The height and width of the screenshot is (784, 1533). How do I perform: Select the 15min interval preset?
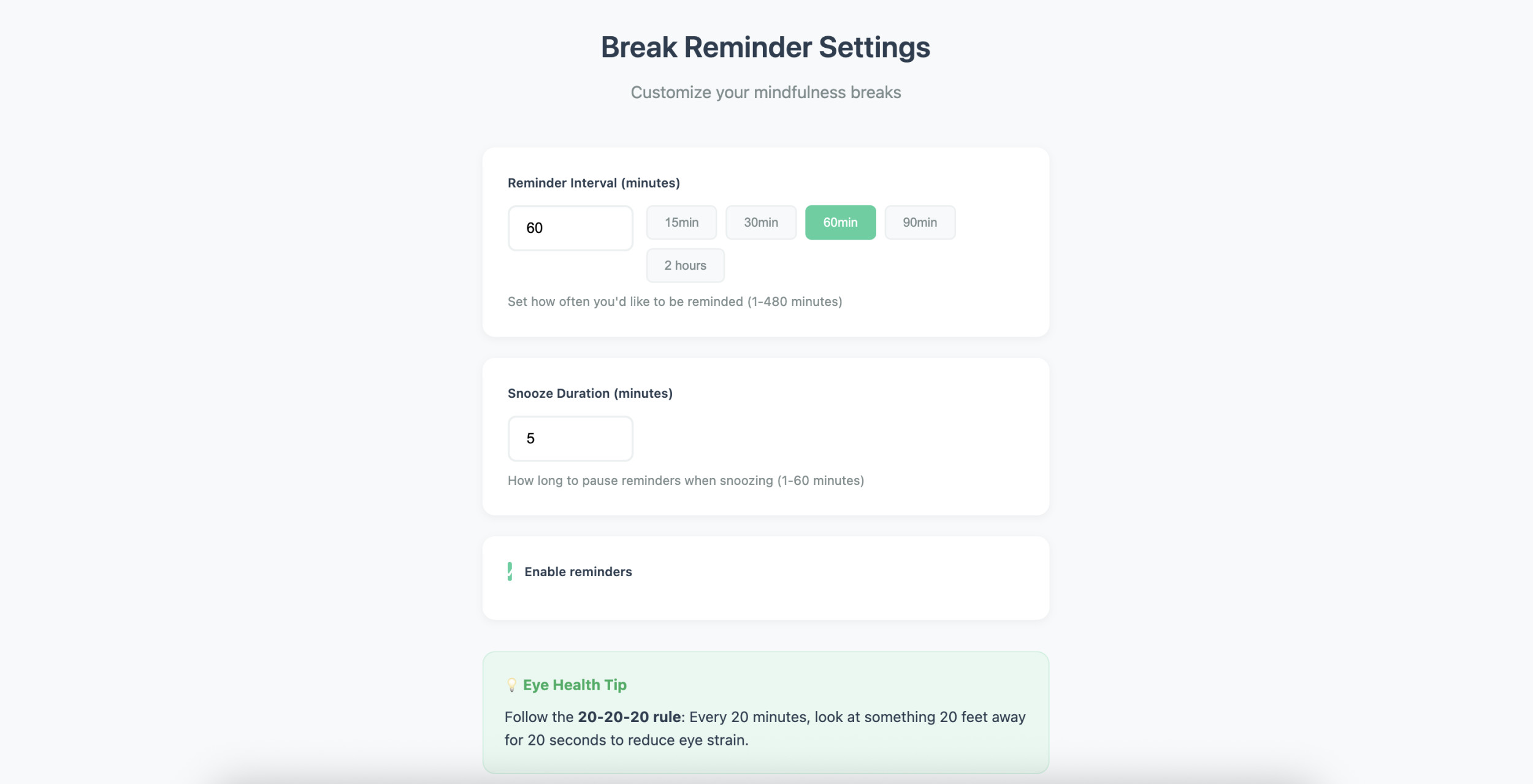point(681,223)
